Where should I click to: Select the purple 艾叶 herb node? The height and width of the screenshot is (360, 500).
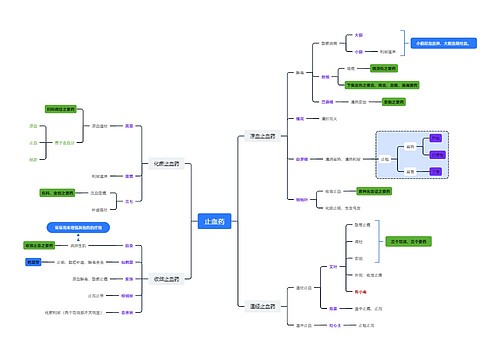[333, 267]
